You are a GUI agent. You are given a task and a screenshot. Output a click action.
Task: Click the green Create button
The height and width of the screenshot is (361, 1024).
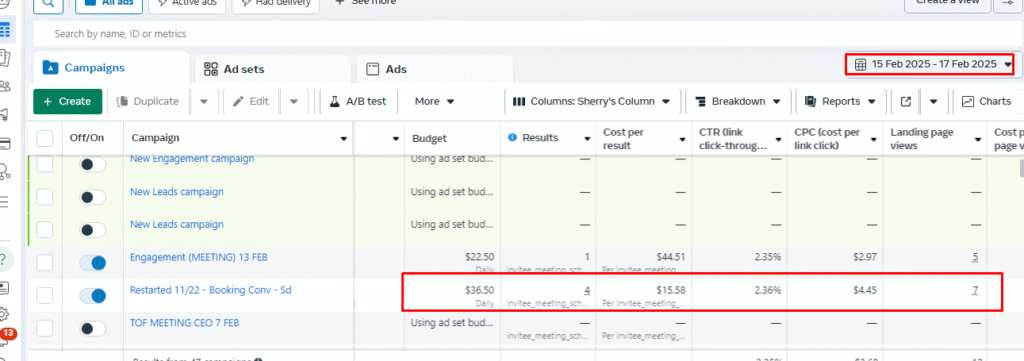(x=68, y=101)
